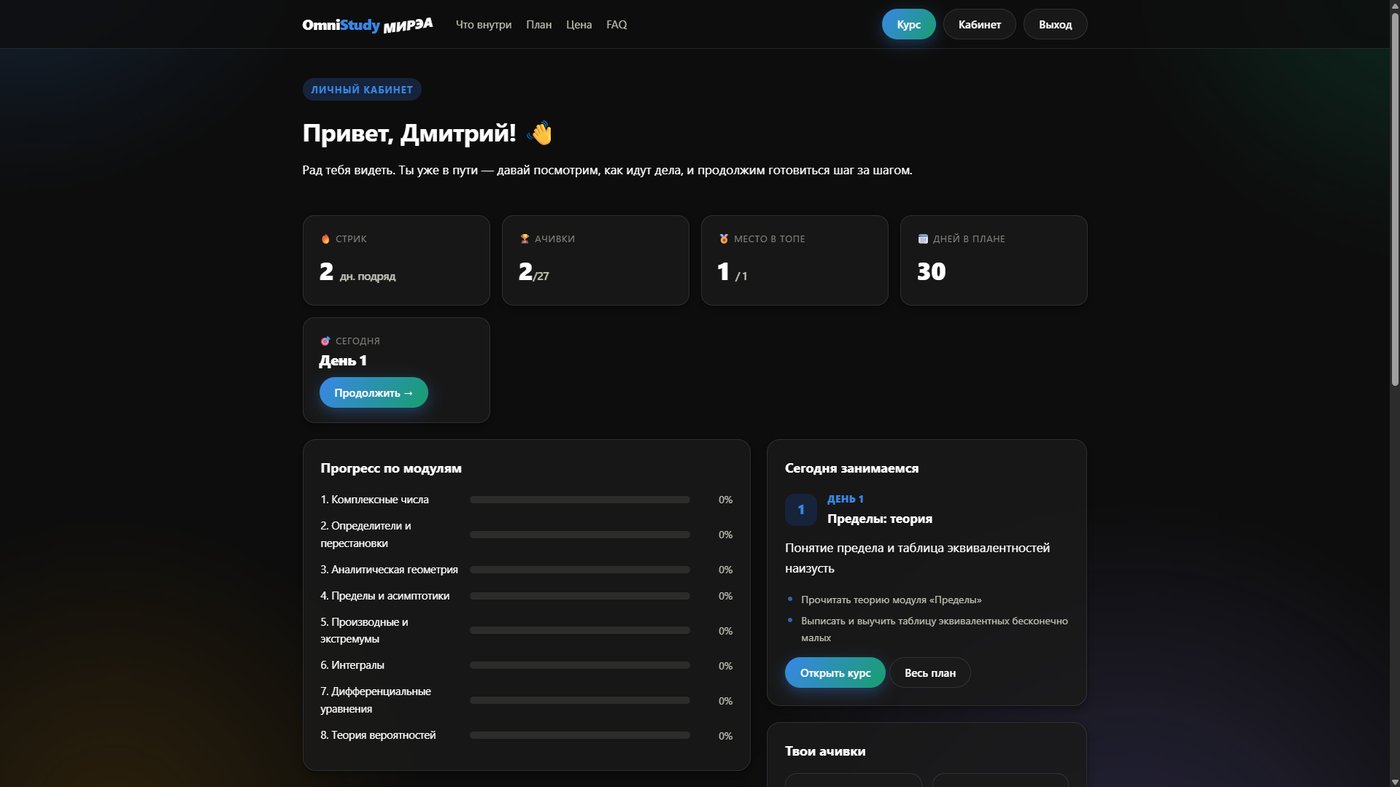Open the План navigation link
Viewport: 1400px width, 787px height.
tap(539, 25)
